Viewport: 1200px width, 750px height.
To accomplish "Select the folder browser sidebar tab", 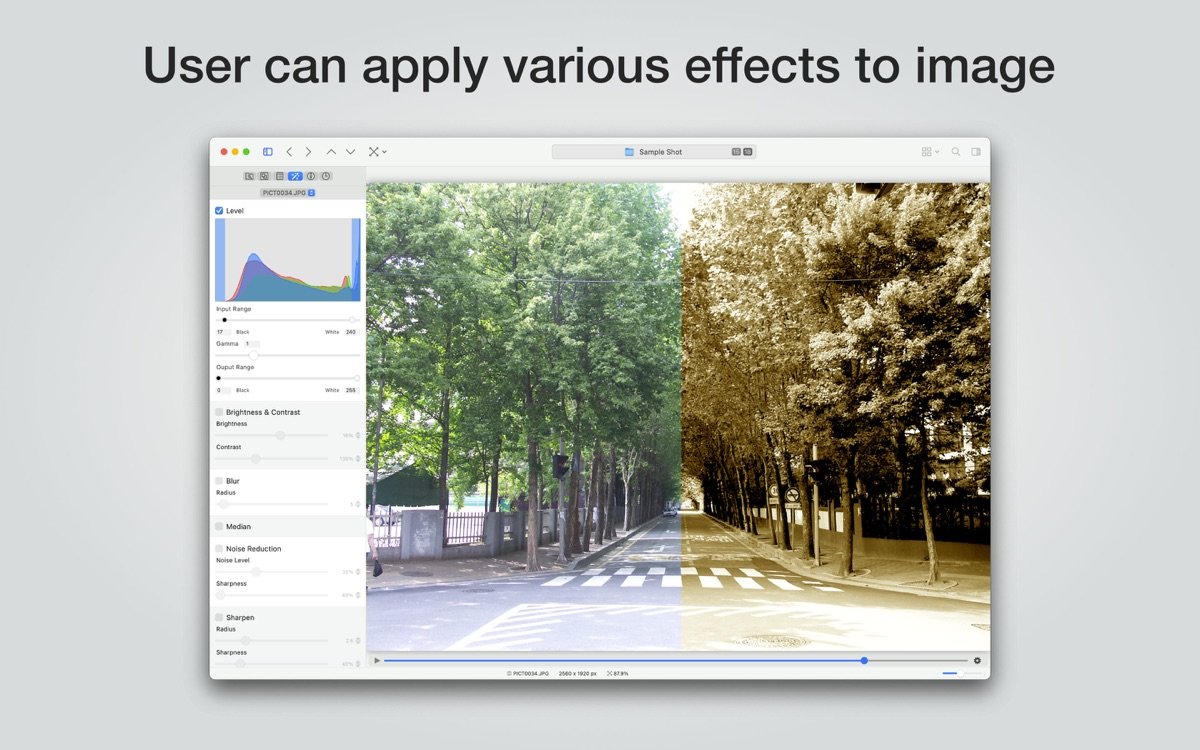I will (249, 176).
